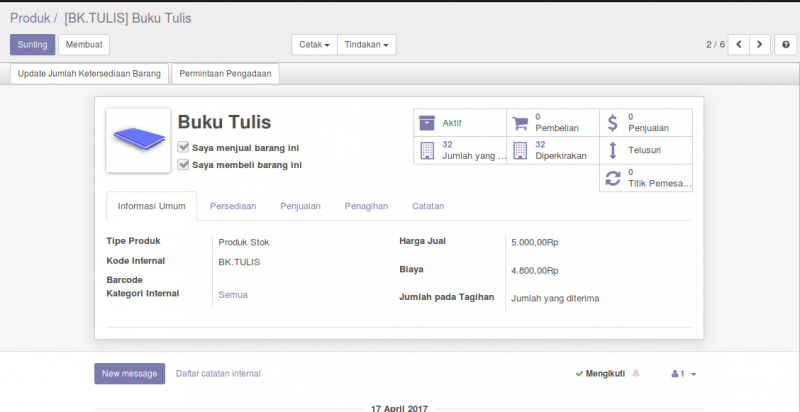This screenshot has width=800, height=412.
Task: Click the shopping cart Pembelian icon
Action: click(x=520, y=123)
